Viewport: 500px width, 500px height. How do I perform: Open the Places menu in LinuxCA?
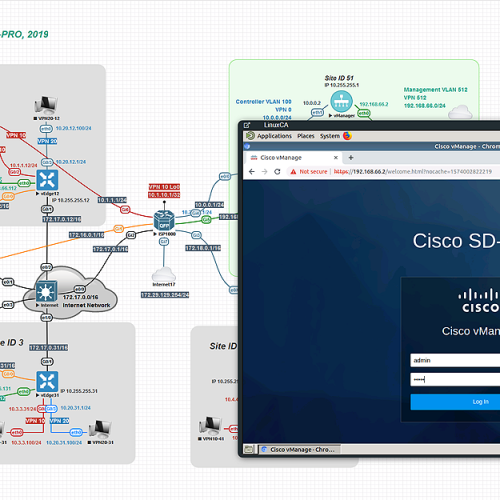tap(306, 136)
